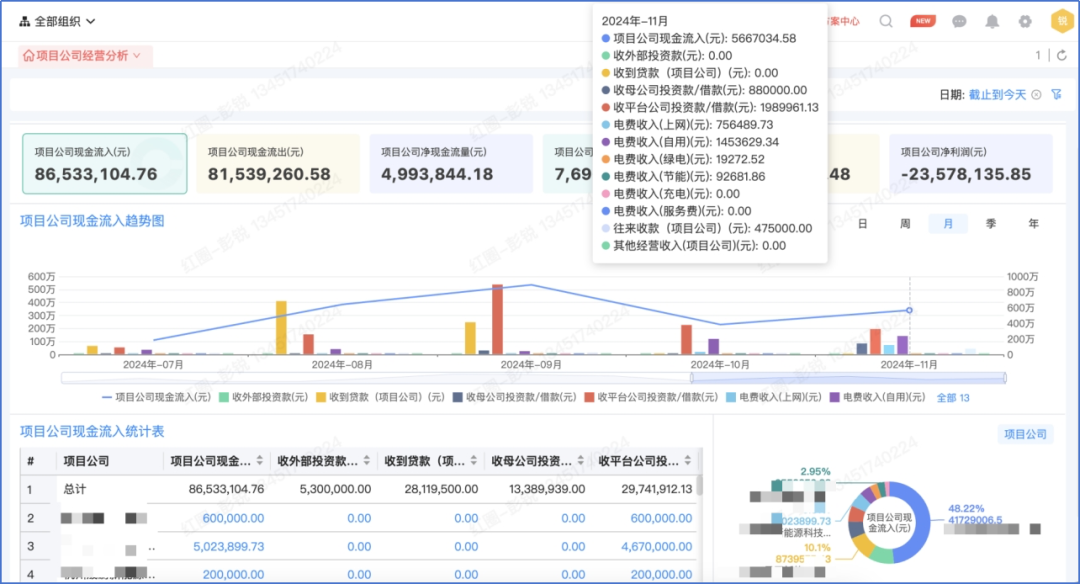This screenshot has height=584, width=1080.
Task: Open the notifications bell
Action: click(992, 21)
